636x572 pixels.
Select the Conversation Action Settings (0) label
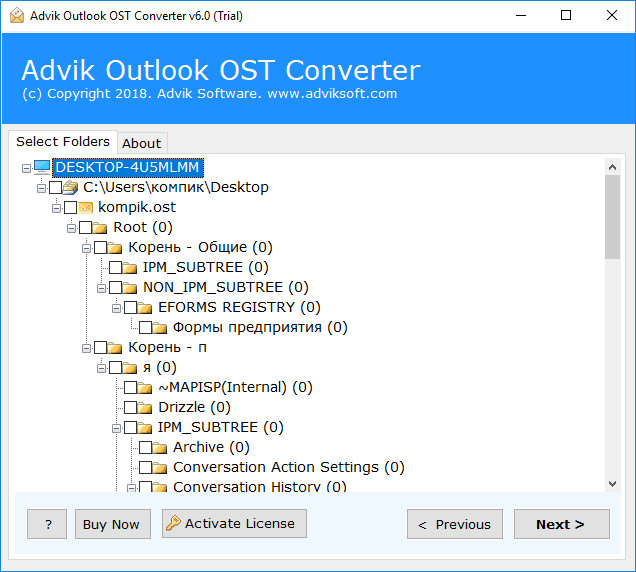[x=289, y=467]
